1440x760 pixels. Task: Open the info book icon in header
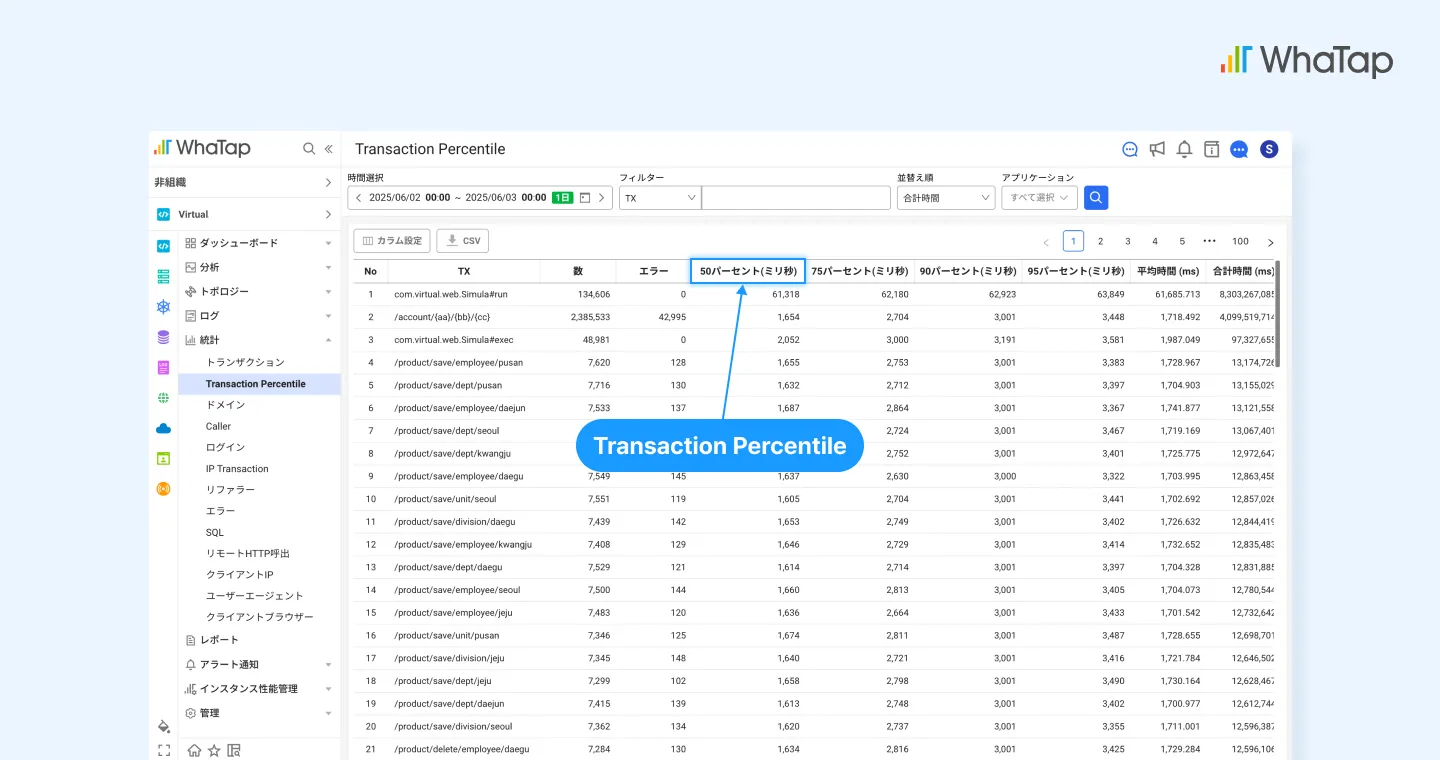click(x=1211, y=149)
